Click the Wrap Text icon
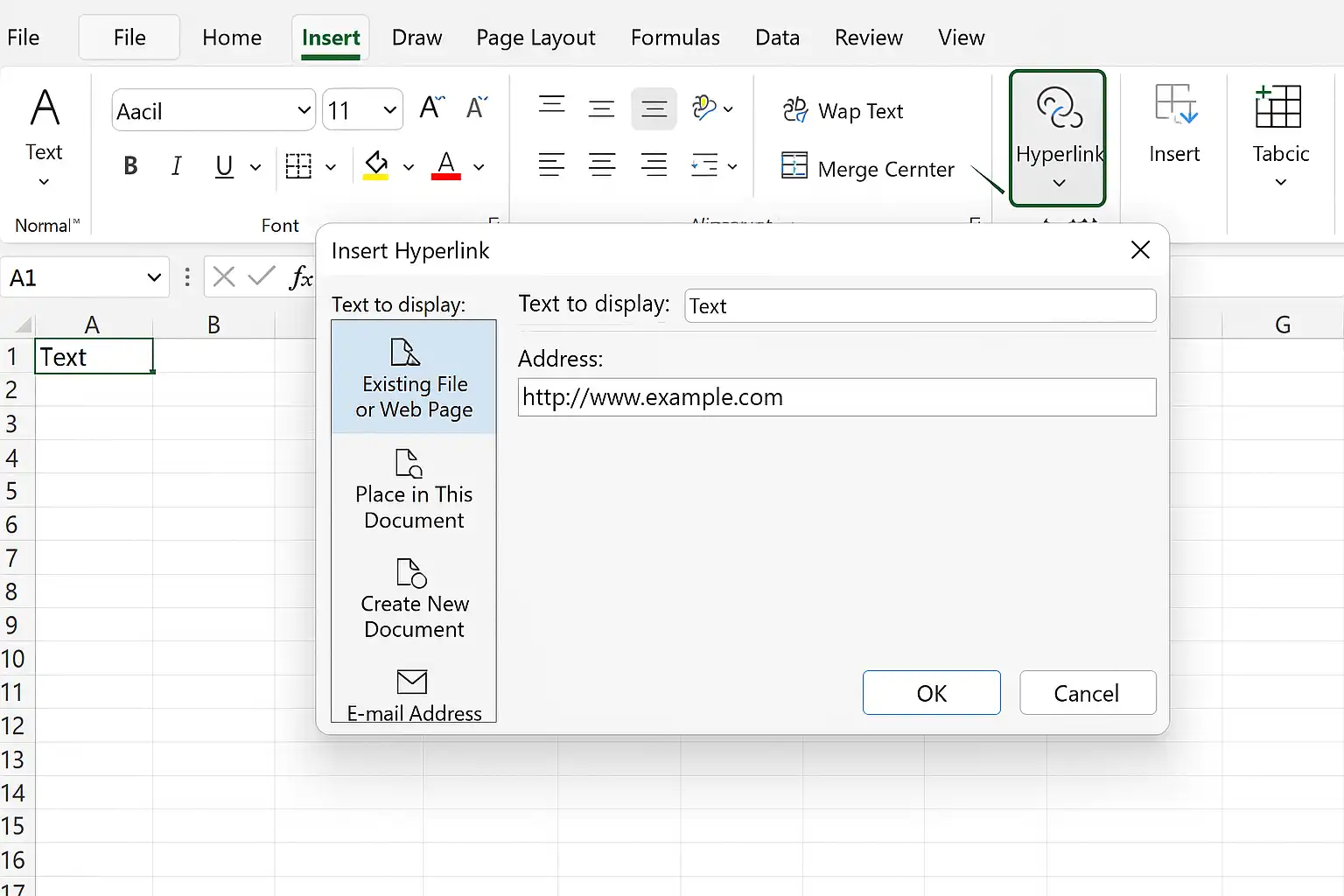The image size is (1344, 896). (x=794, y=110)
